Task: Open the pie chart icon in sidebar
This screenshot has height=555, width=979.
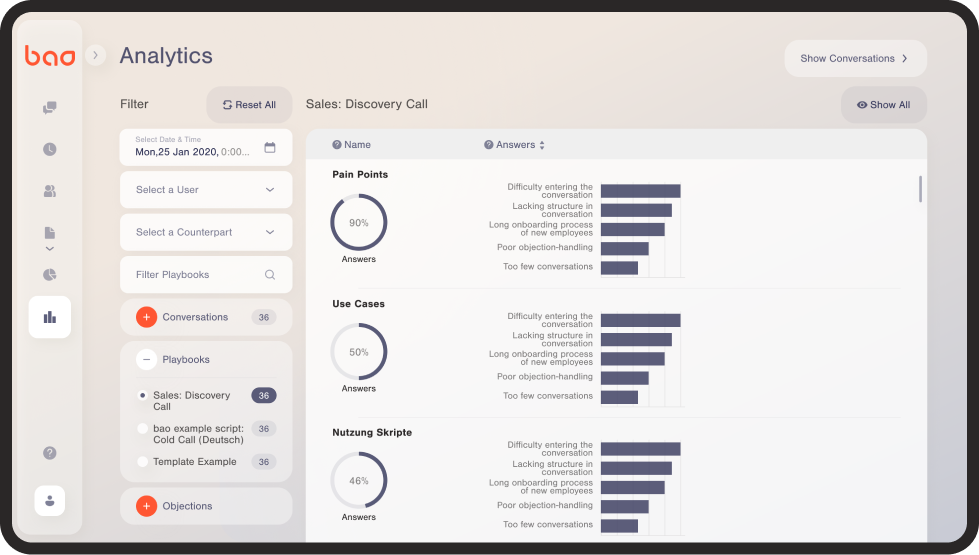Action: click(49, 275)
